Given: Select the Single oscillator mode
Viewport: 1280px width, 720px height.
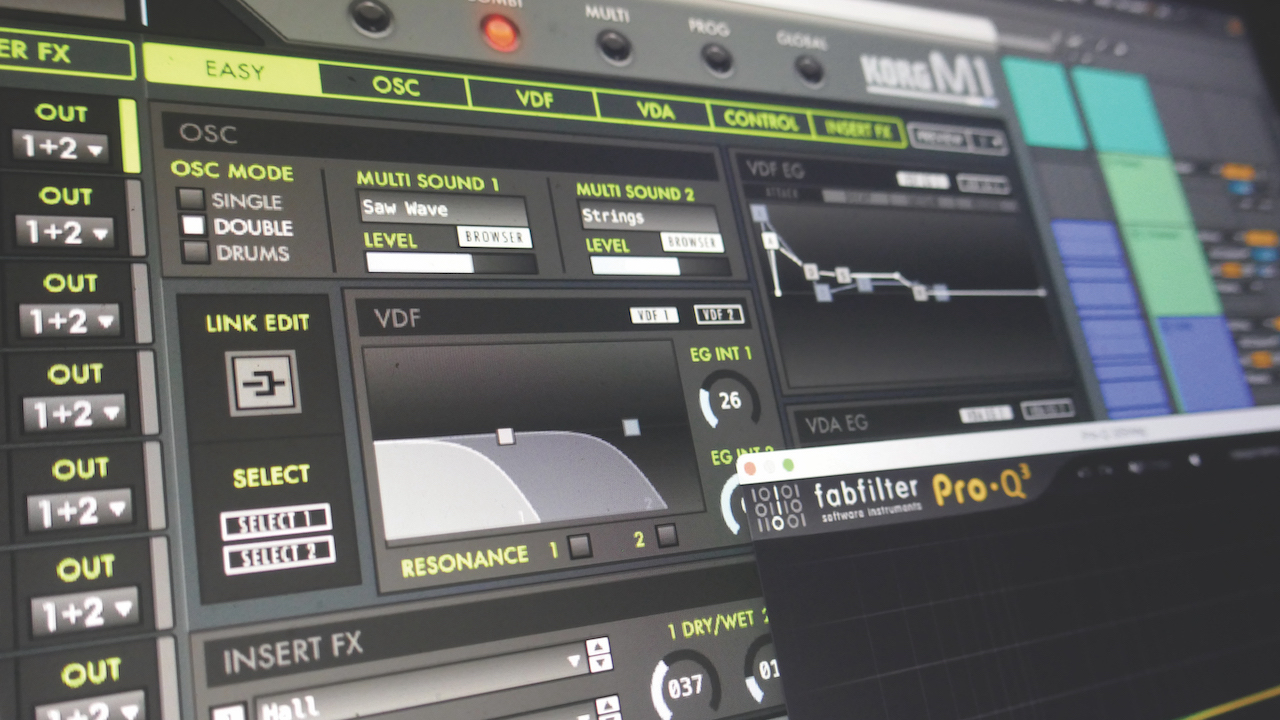Looking at the screenshot, I should (x=191, y=199).
